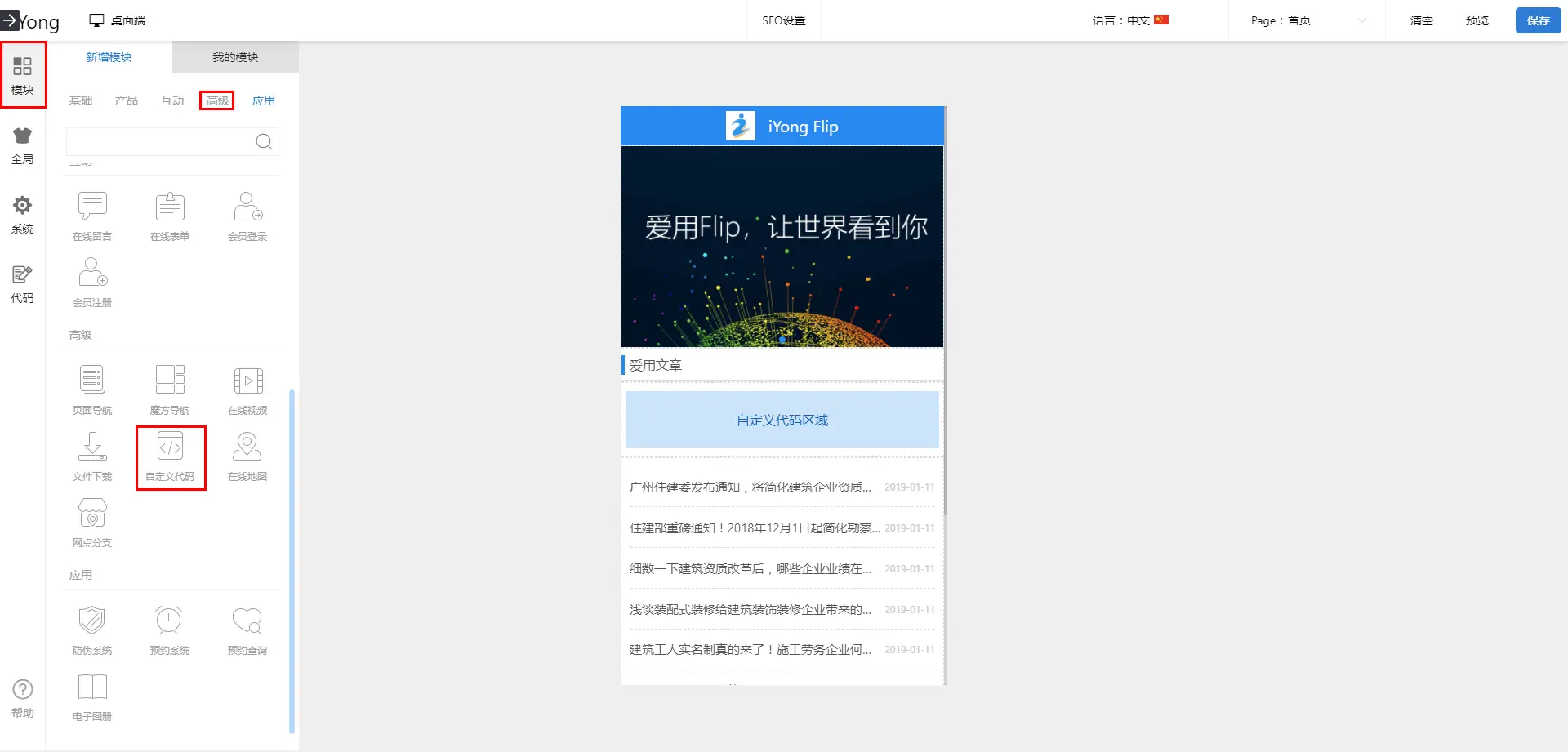This screenshot has height=752, width=1568.
Task: Open the 代码 code sidebar panel
Action: [x=22, y=284]
